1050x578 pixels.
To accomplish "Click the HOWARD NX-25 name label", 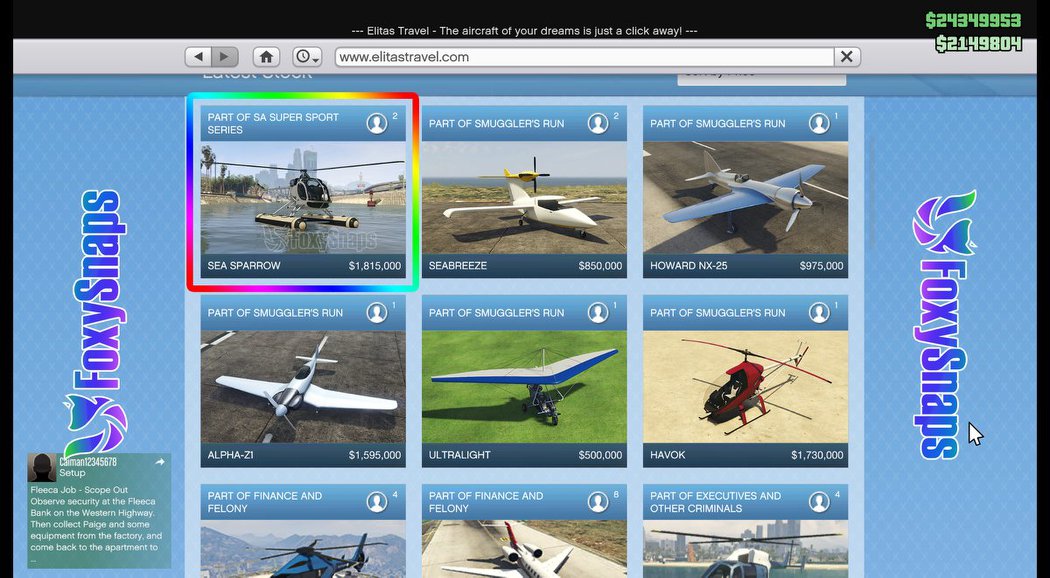I will (x=688, y=266).
